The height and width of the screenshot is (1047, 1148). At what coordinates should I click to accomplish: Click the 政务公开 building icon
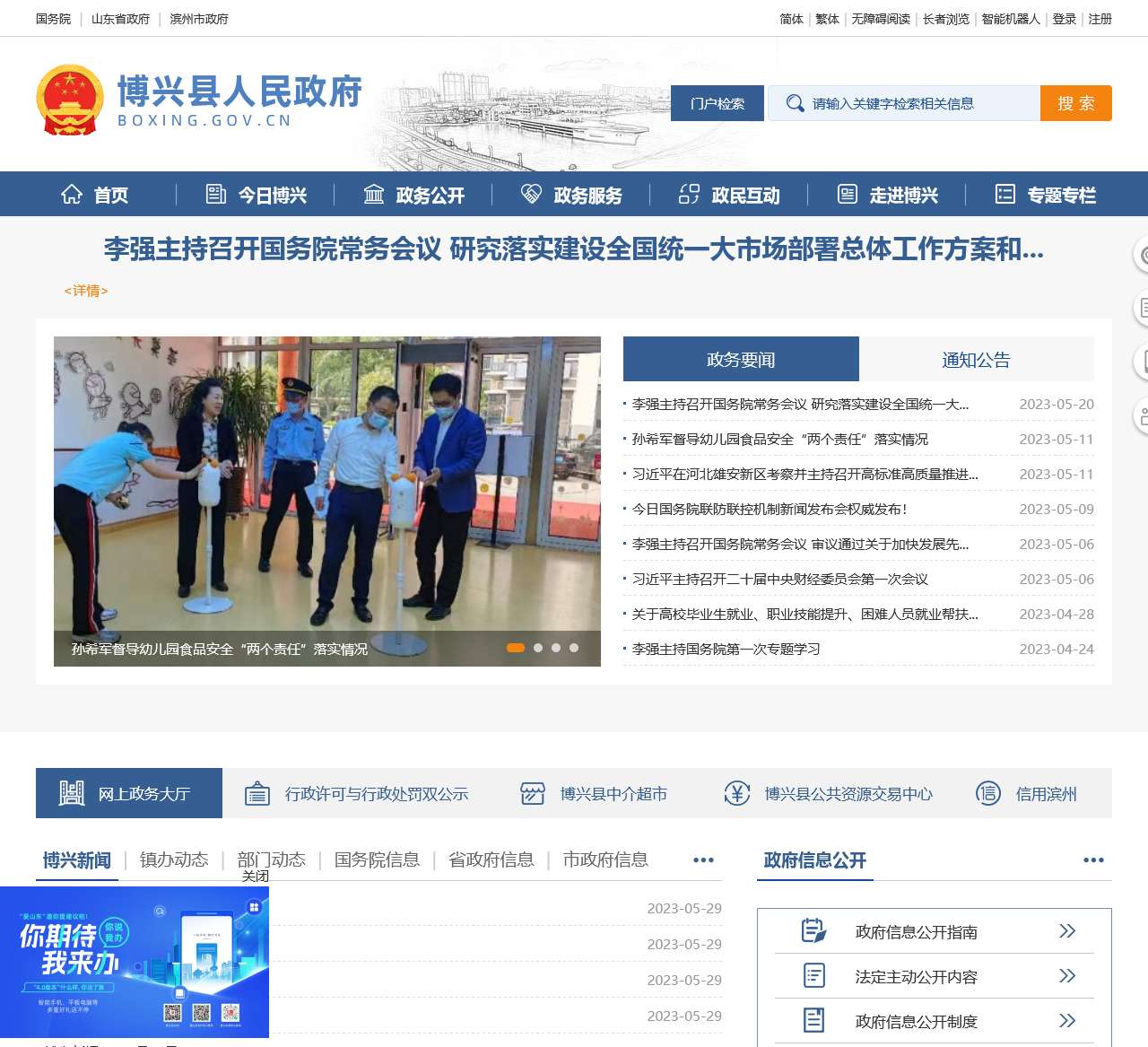(374, 195)
